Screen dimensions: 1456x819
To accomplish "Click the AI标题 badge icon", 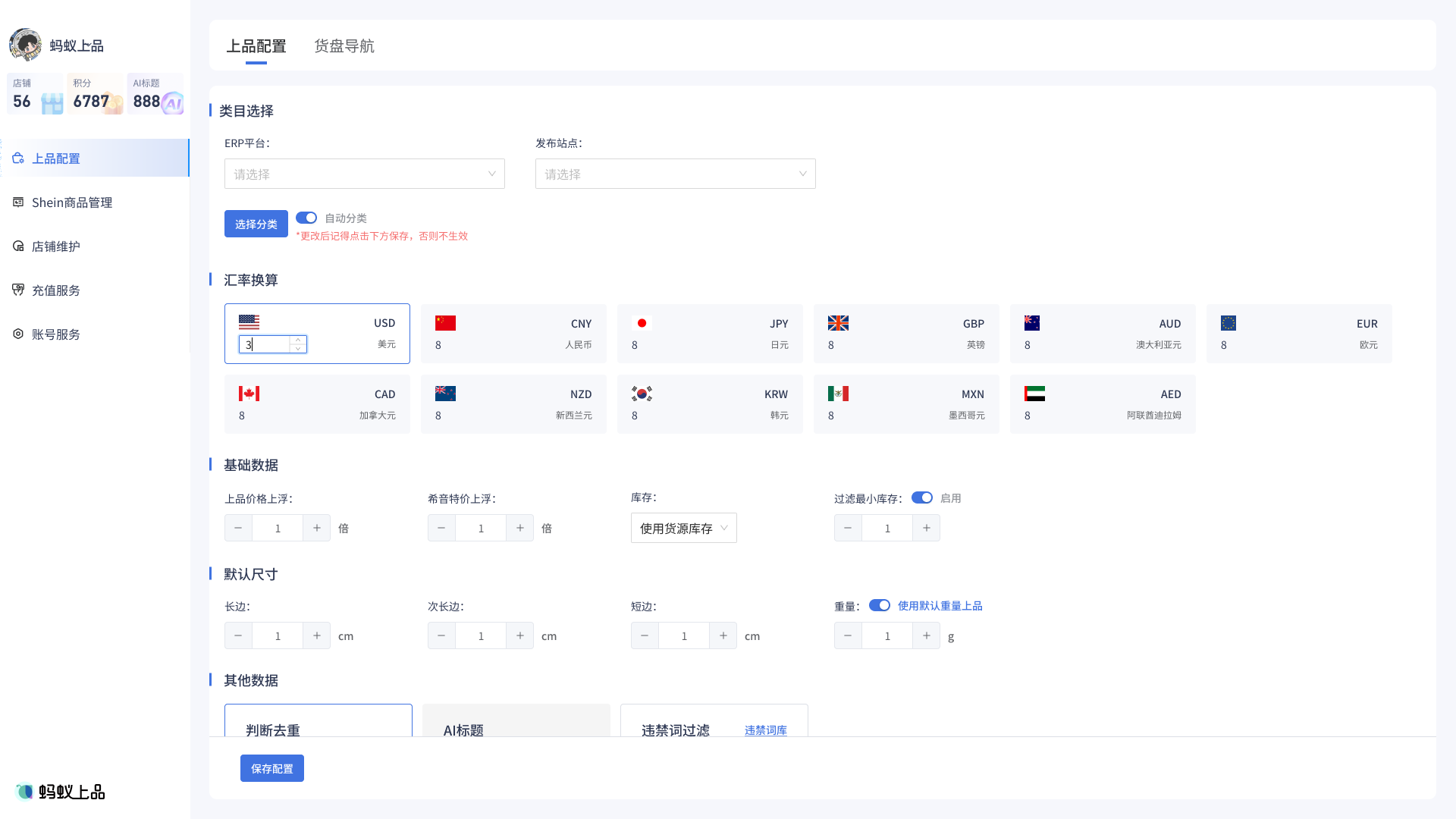I will [x=173, y=102].
